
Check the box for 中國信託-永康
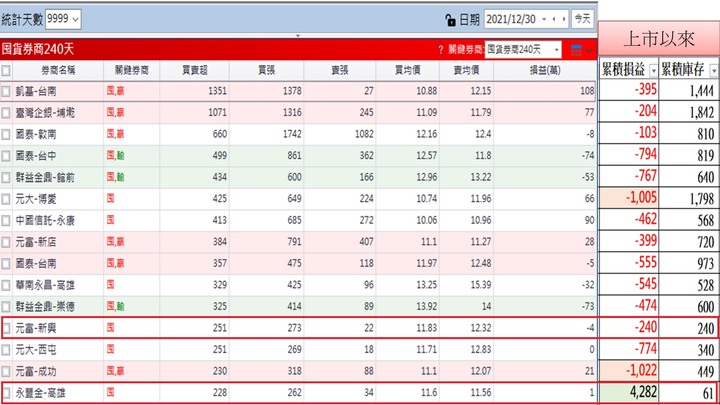[6, 221]
